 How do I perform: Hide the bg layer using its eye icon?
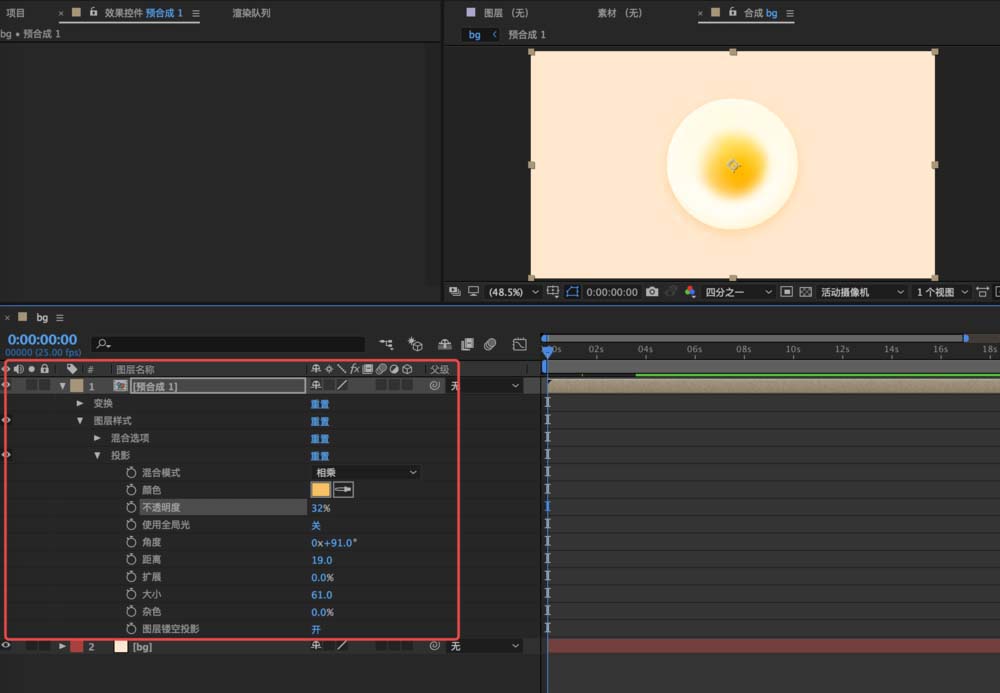(6, 646)
